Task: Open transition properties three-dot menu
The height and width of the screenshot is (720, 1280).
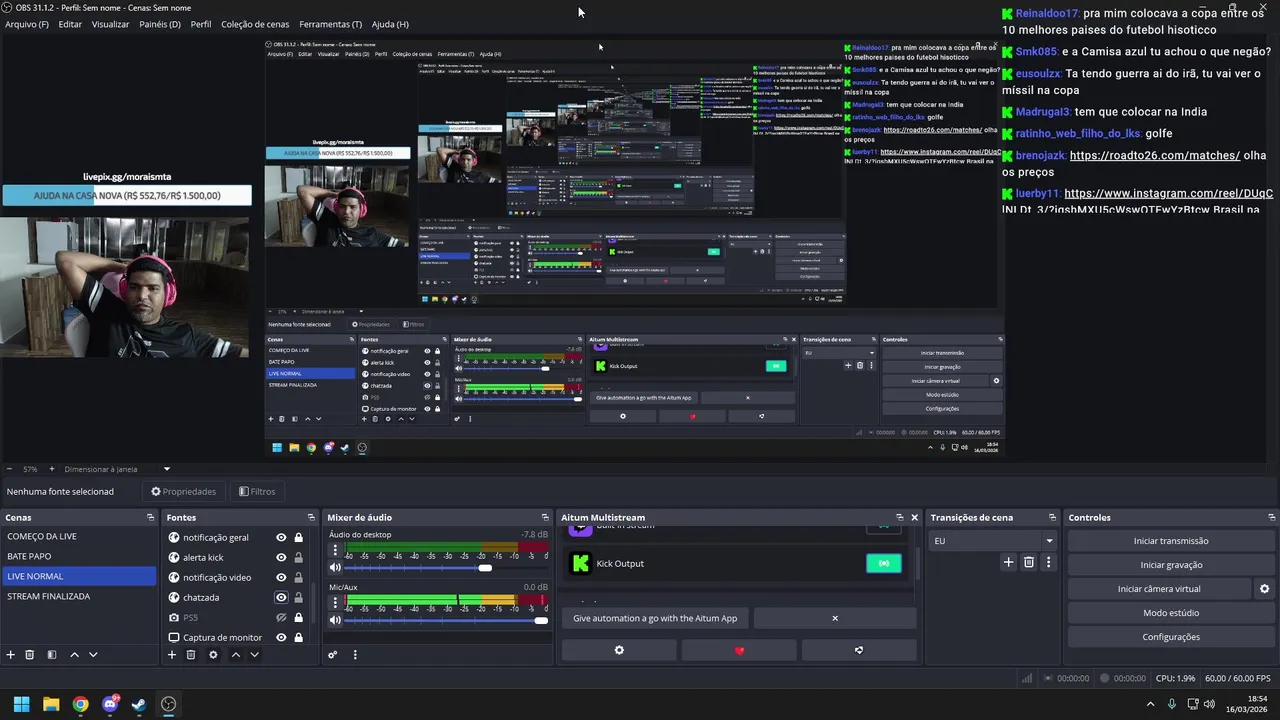Action: click(x=1048, y=562)
